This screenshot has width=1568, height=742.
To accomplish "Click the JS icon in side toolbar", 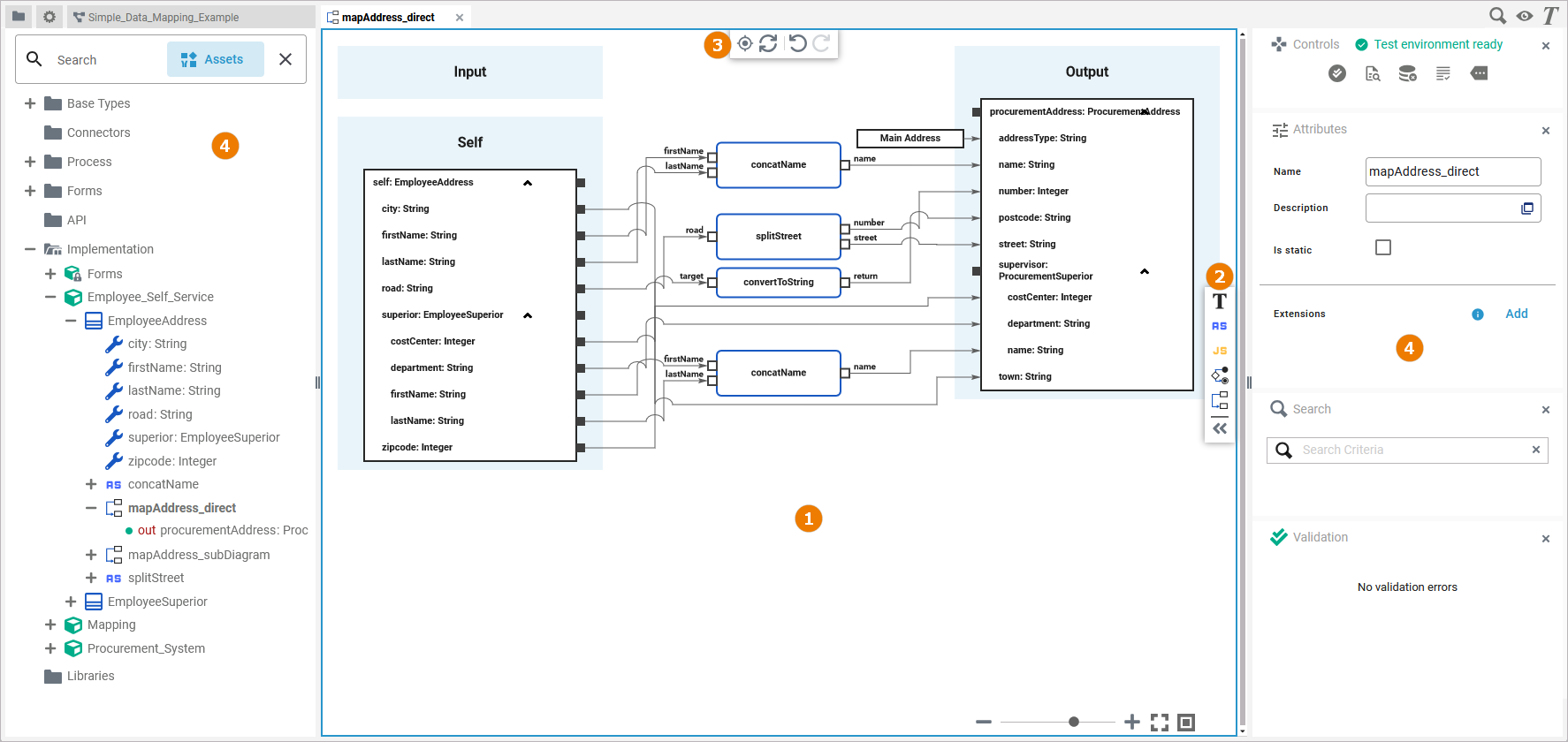I will point(1220,351).
